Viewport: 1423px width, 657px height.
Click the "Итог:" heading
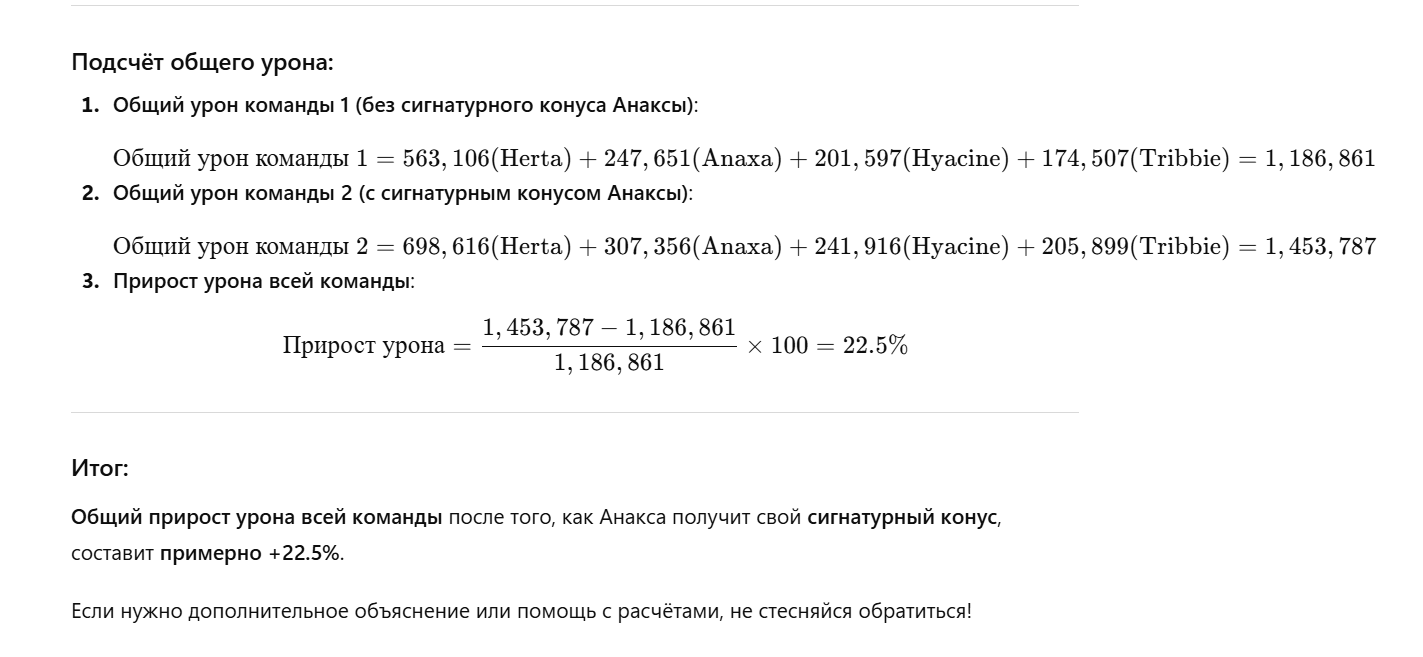100,467
